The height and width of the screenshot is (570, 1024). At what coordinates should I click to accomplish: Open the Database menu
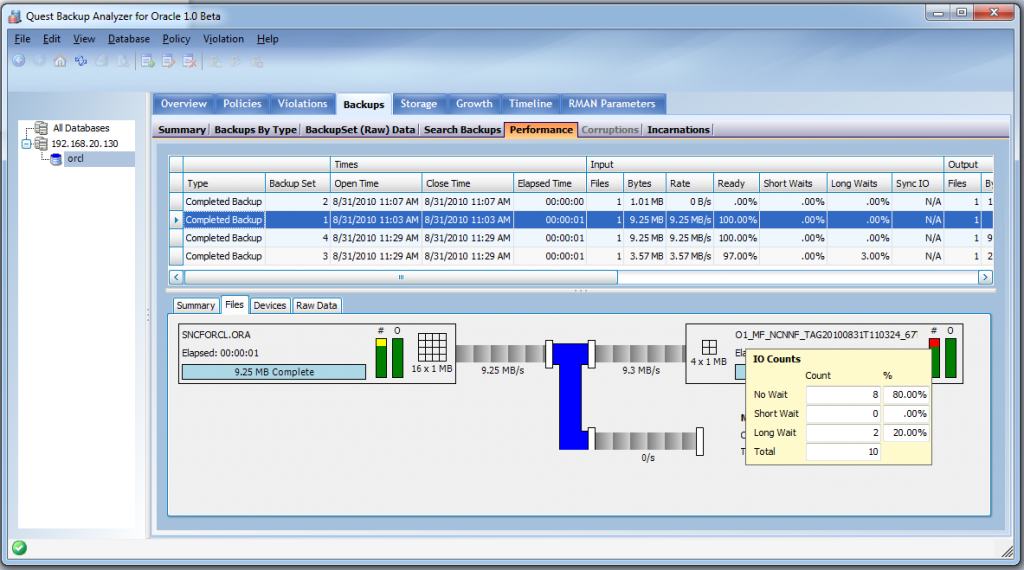tap(129, 39)
